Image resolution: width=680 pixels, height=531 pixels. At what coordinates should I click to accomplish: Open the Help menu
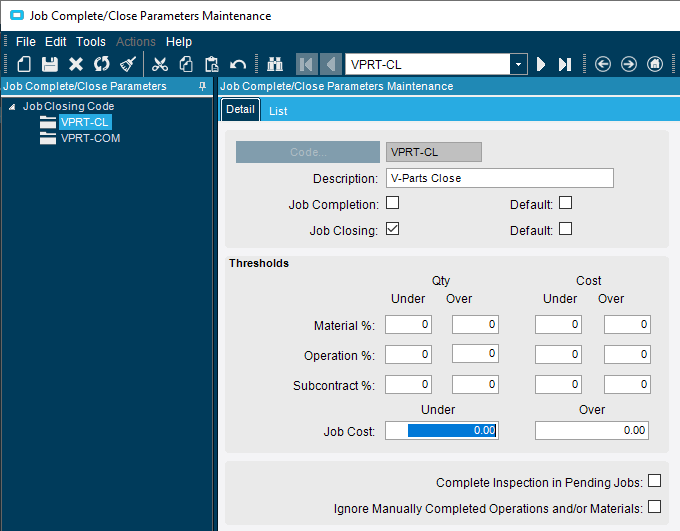[179, 42]
